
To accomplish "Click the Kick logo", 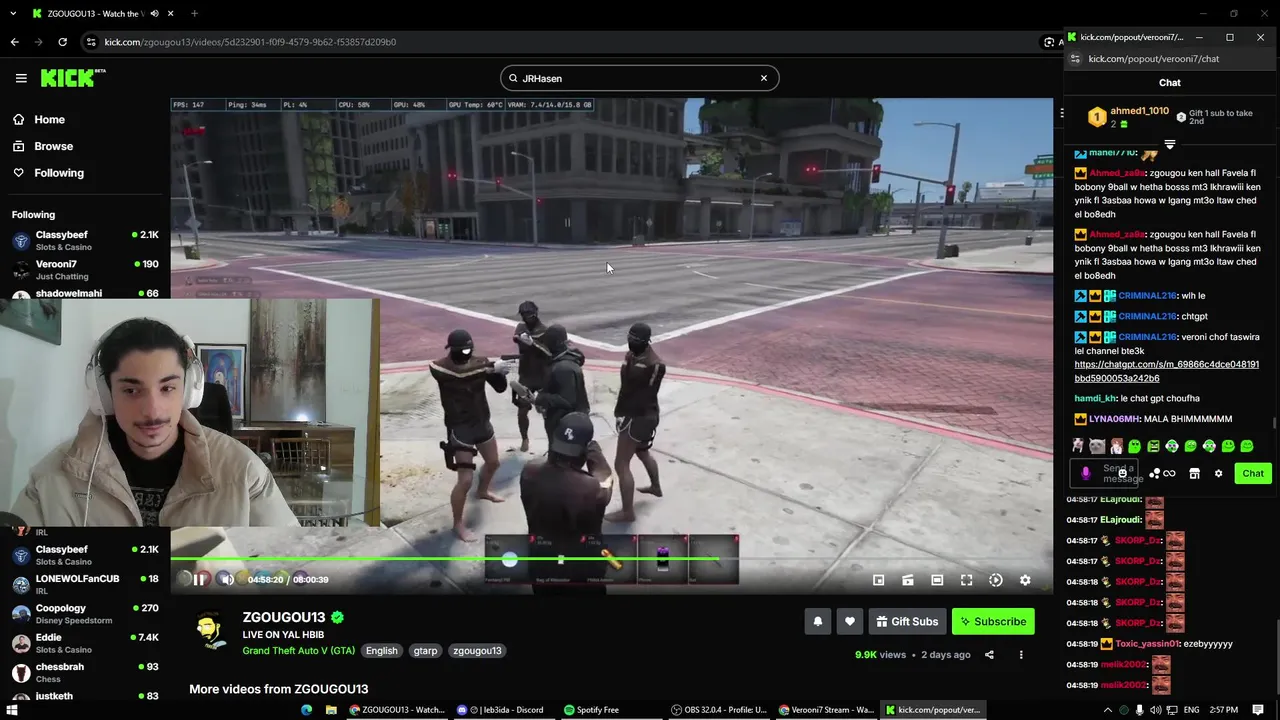I will tap(72, 78).
